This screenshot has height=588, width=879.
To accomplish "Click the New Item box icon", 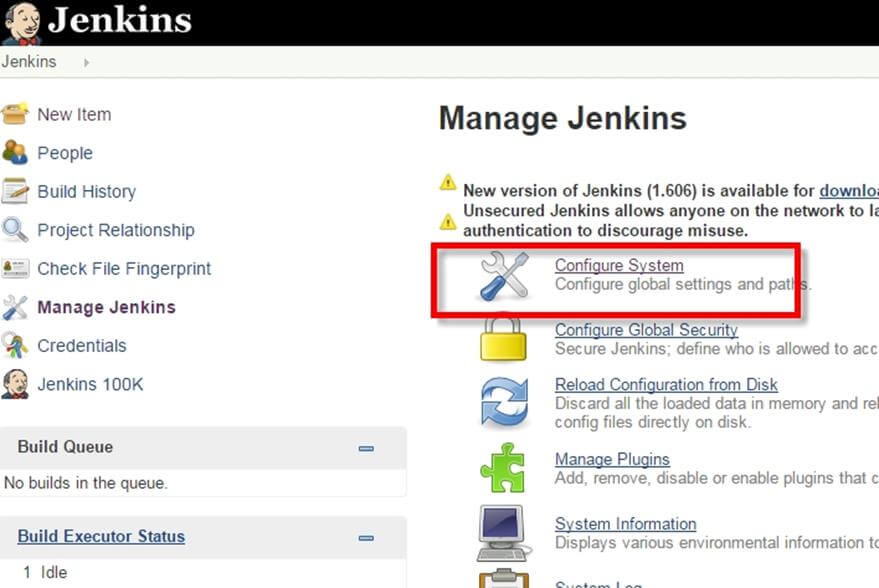I will tap(15, 114).
